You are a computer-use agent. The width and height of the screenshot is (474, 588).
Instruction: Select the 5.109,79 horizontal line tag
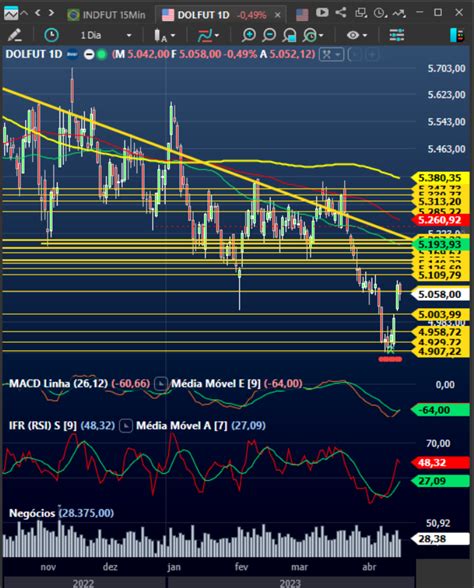(440, 276)
